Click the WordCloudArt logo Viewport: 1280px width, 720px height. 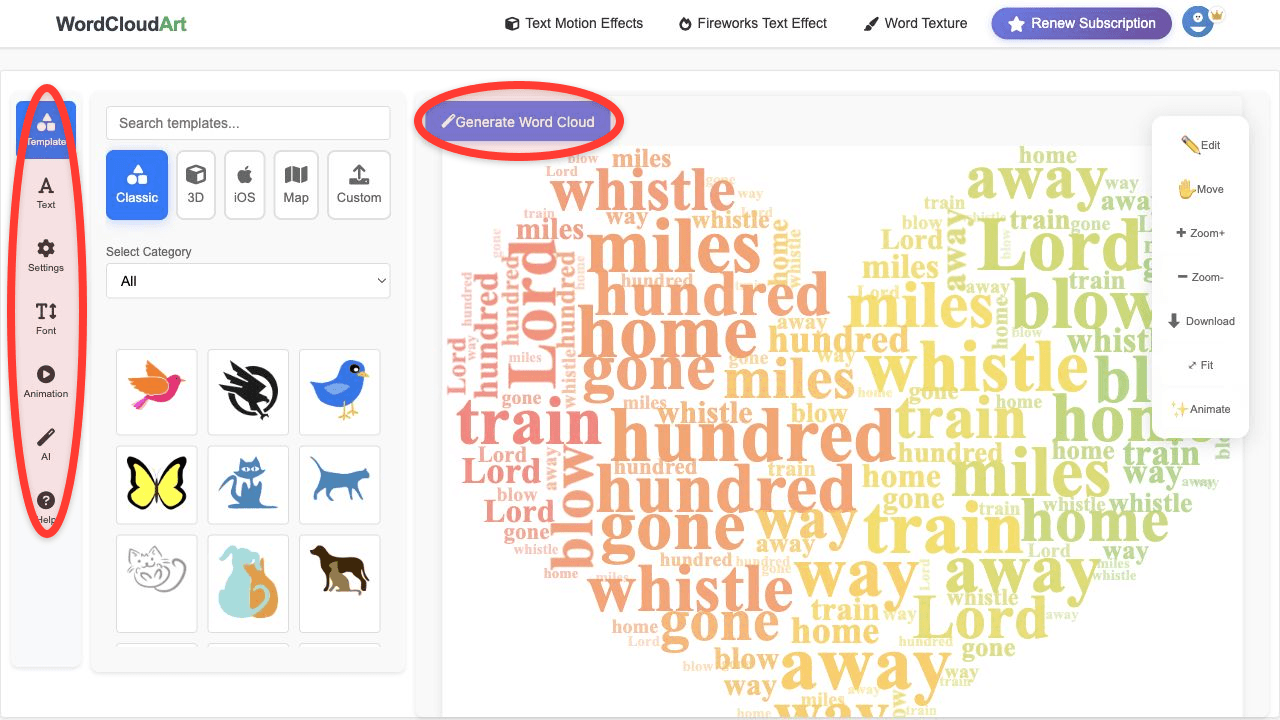click(x=121, y=24)
